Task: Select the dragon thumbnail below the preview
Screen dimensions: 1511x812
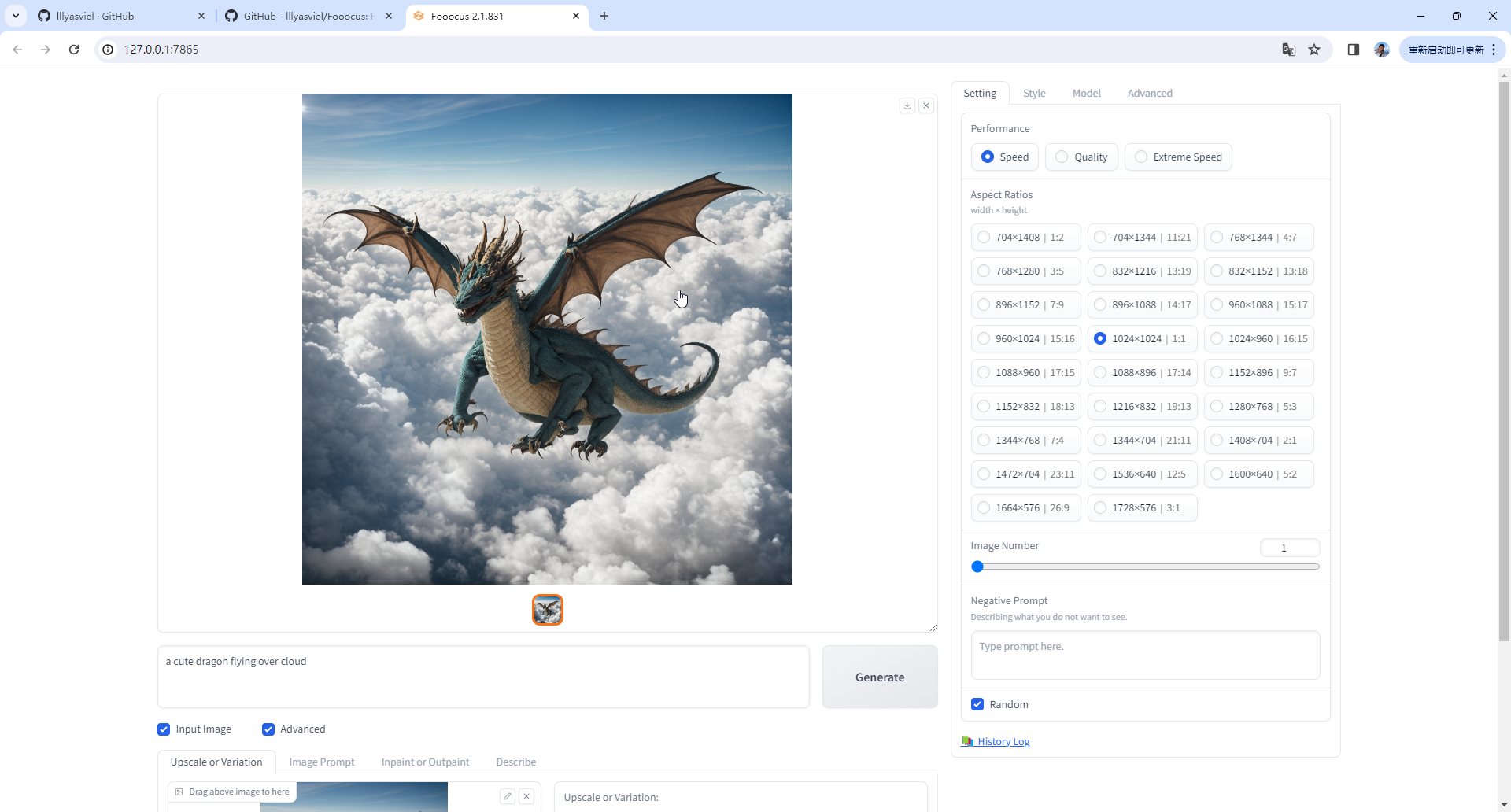Action: [x=548, y=610]
